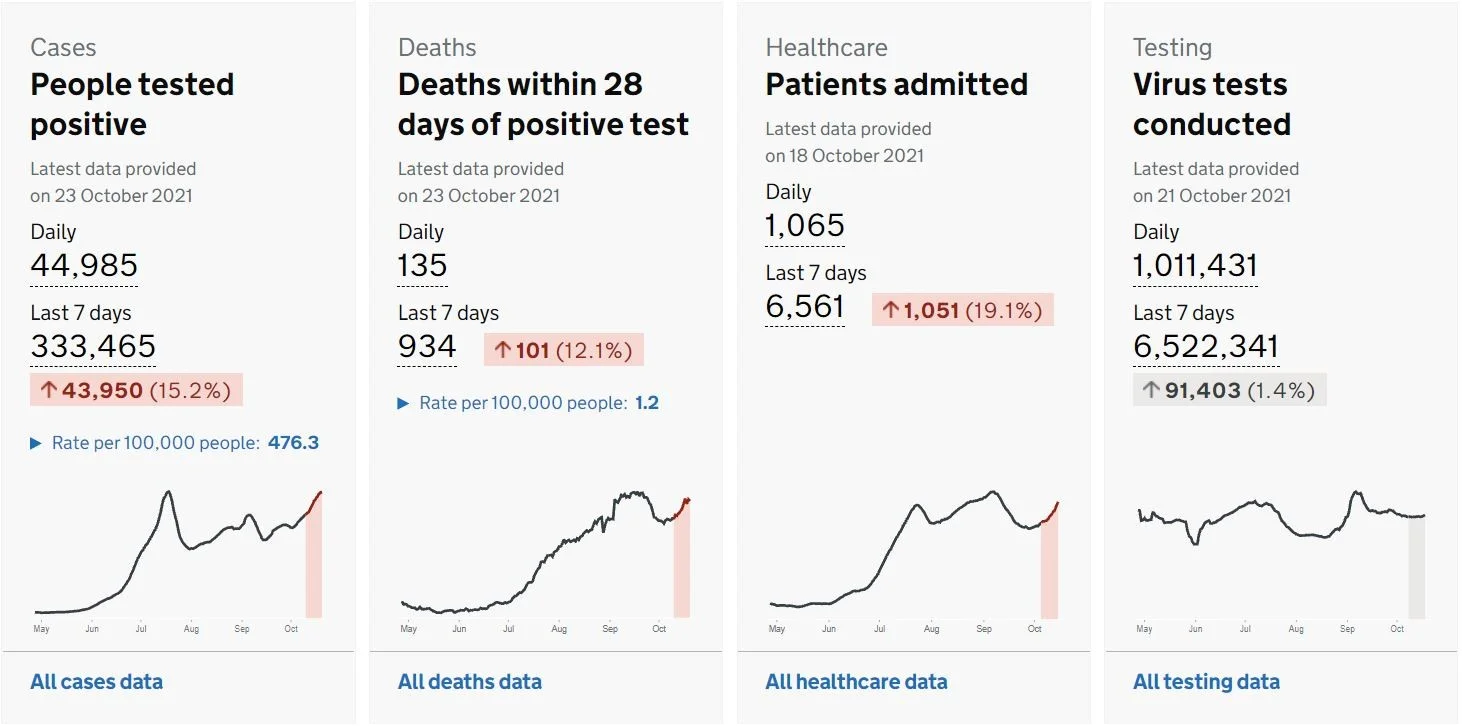Open All testing data link

click(1206, 682)
